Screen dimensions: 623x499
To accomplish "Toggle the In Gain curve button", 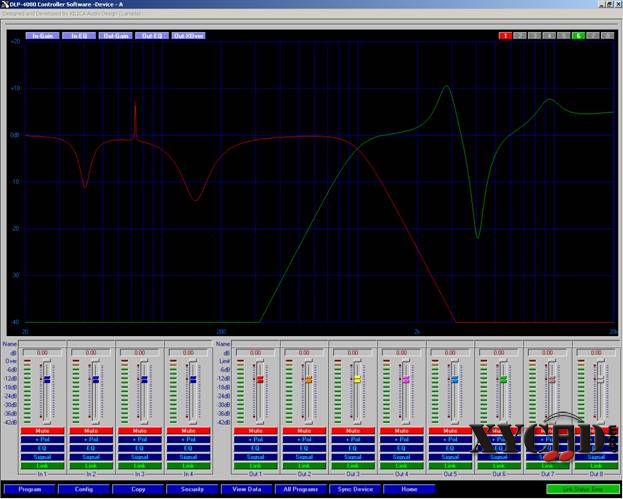I will [43, 36].
